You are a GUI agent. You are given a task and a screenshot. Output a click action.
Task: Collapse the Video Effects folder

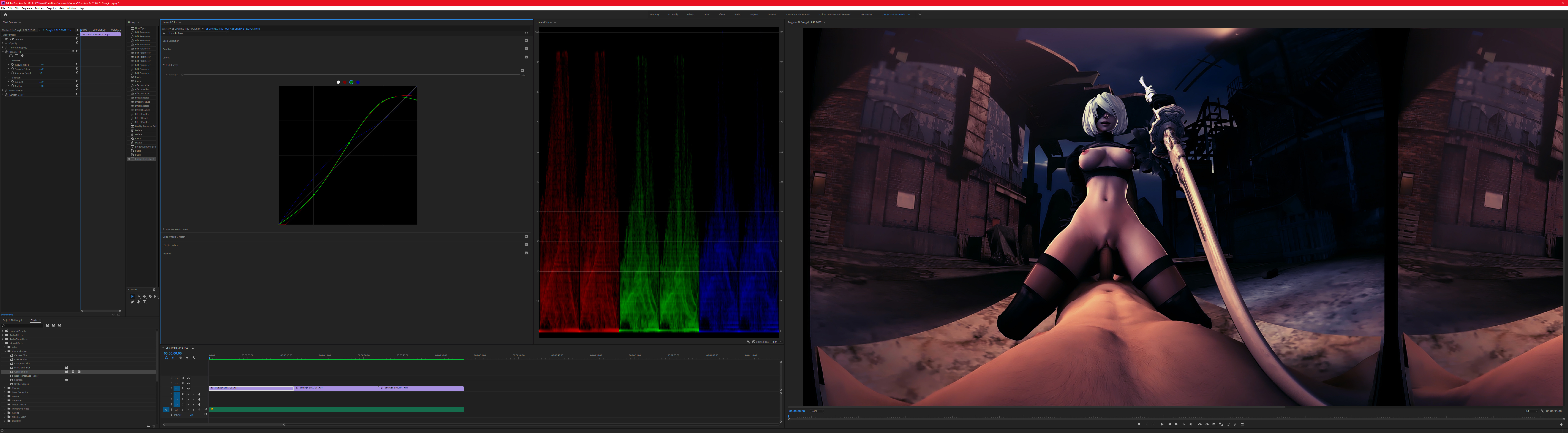[x=3, y=343]
